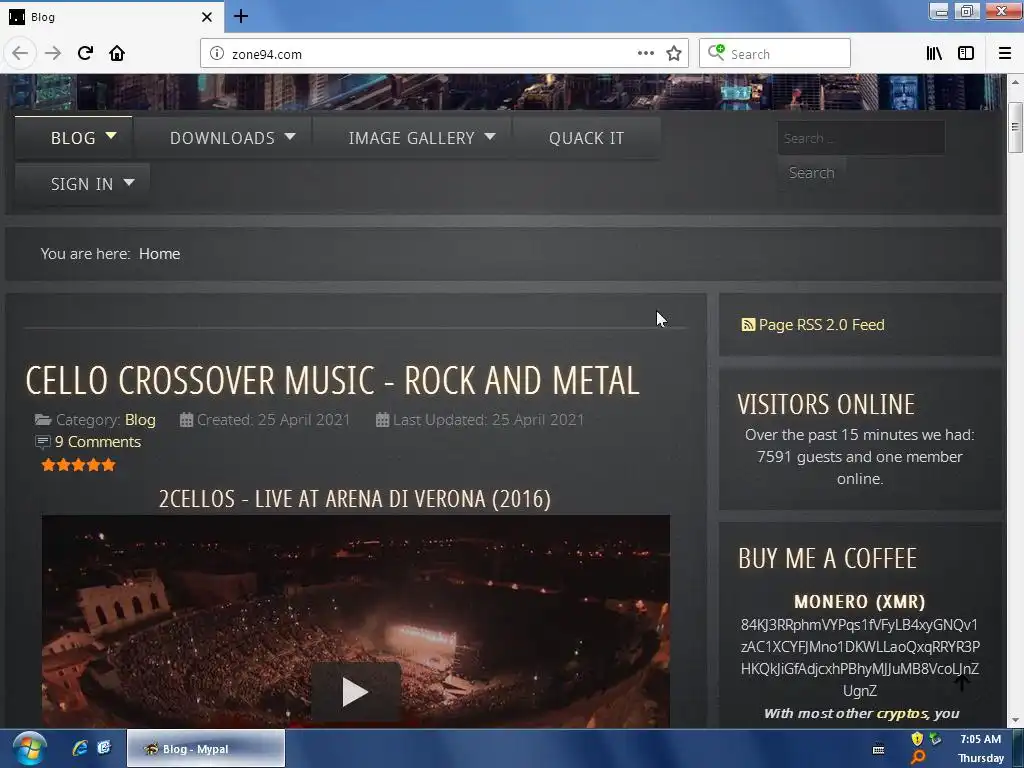Close the Blog browser tab

207,17
